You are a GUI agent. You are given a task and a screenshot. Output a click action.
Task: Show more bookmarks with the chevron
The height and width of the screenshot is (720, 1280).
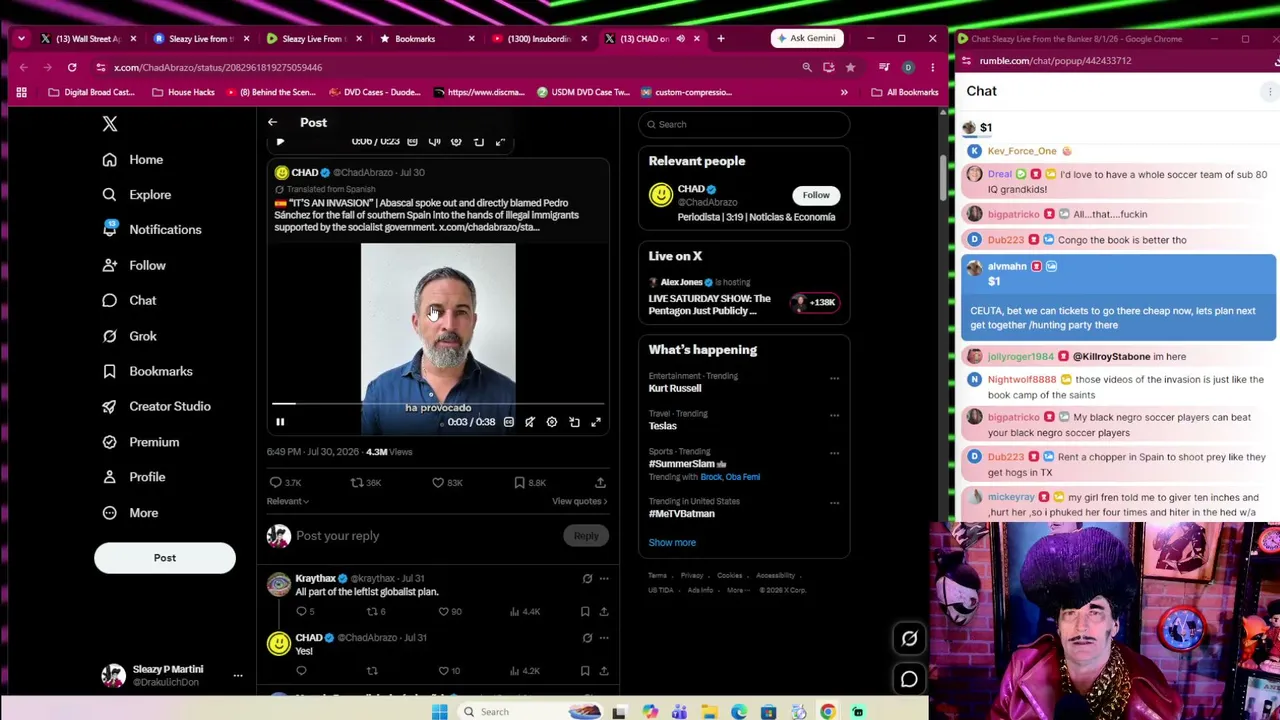pyautogui.click(x=844, y=92)
